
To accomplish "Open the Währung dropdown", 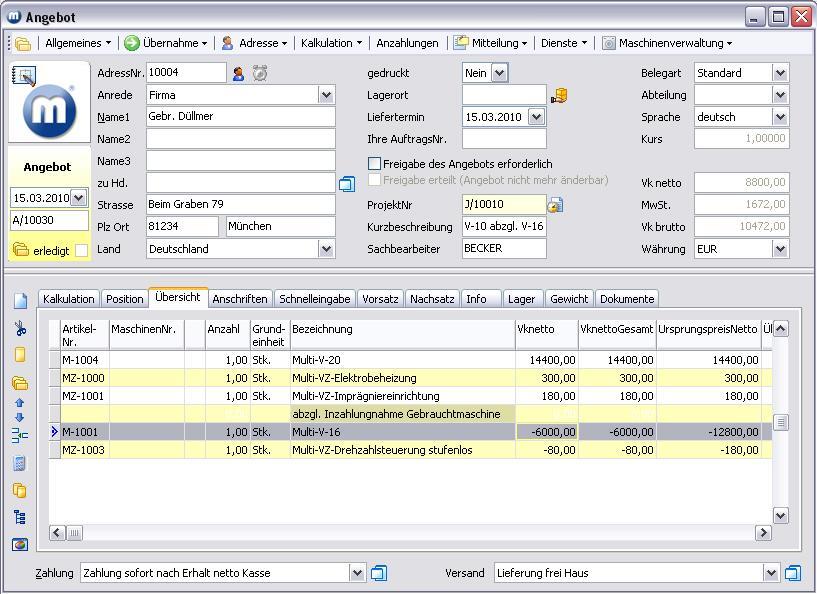I will 780,248.
